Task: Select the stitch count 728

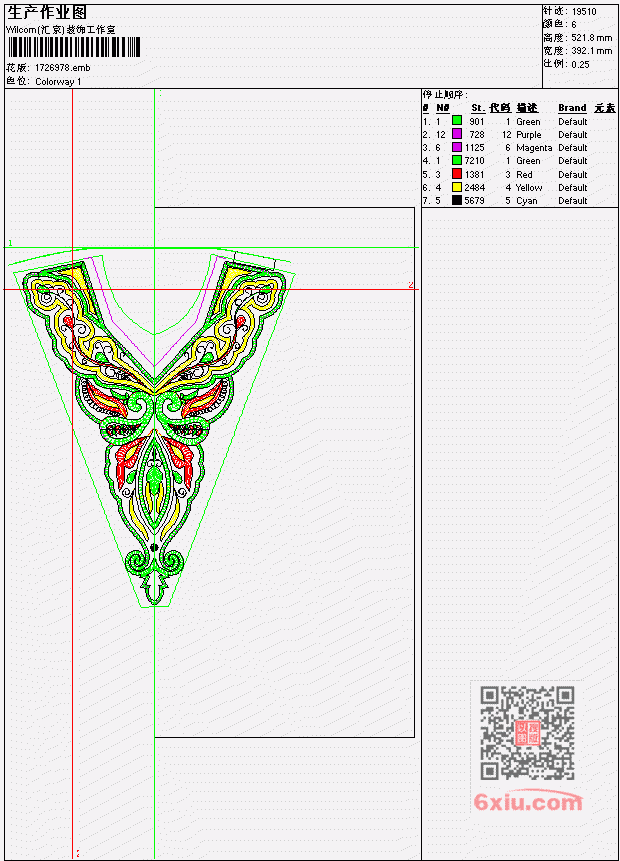Action: [x=477, y=135]
